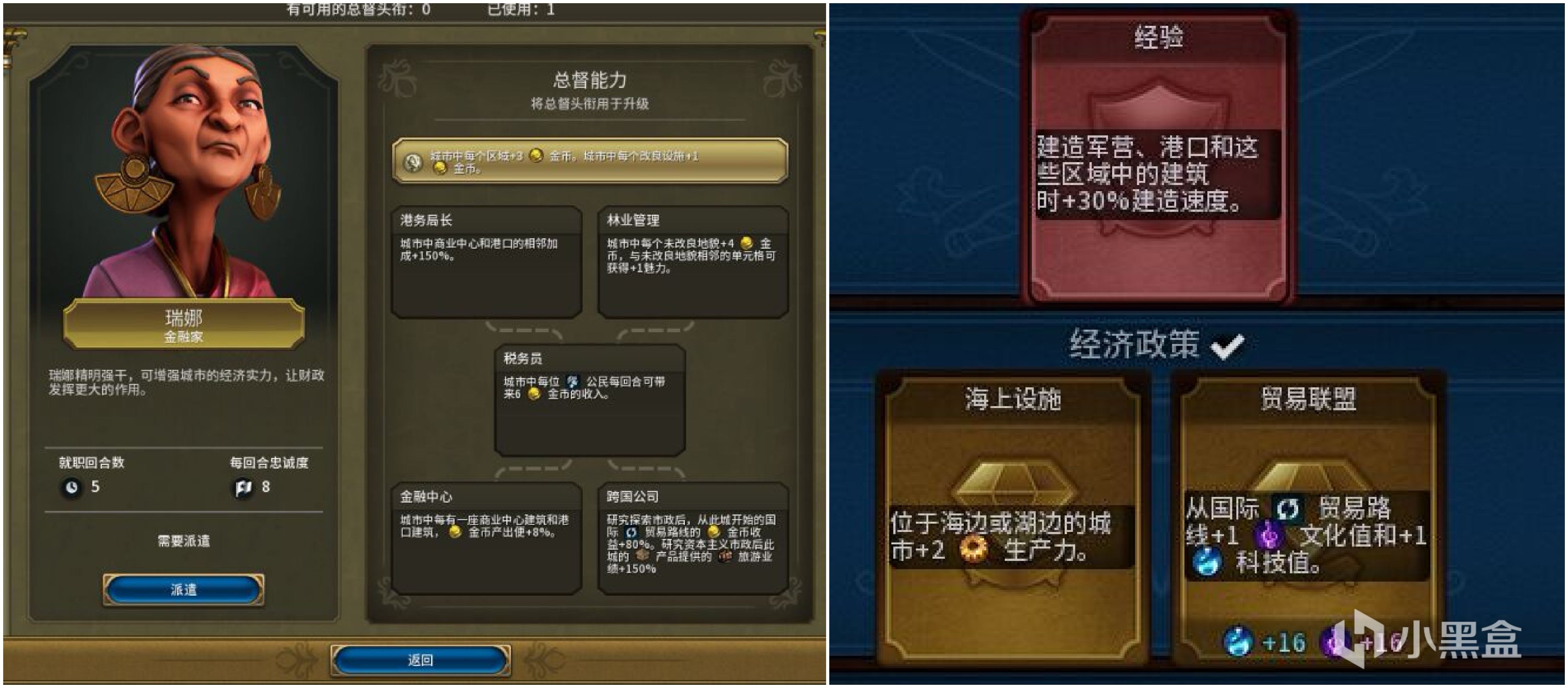Viewport: 1568px width, 688px height.
Task: Select the 跨国公司 promotion box
Action: 693,538
